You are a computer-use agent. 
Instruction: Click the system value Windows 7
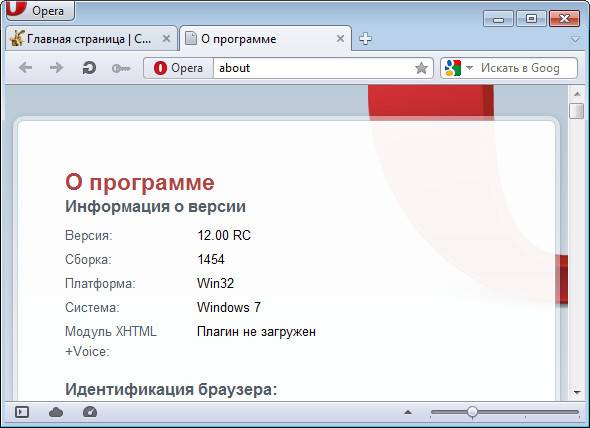pyautogui.click(x=229, y=307)
